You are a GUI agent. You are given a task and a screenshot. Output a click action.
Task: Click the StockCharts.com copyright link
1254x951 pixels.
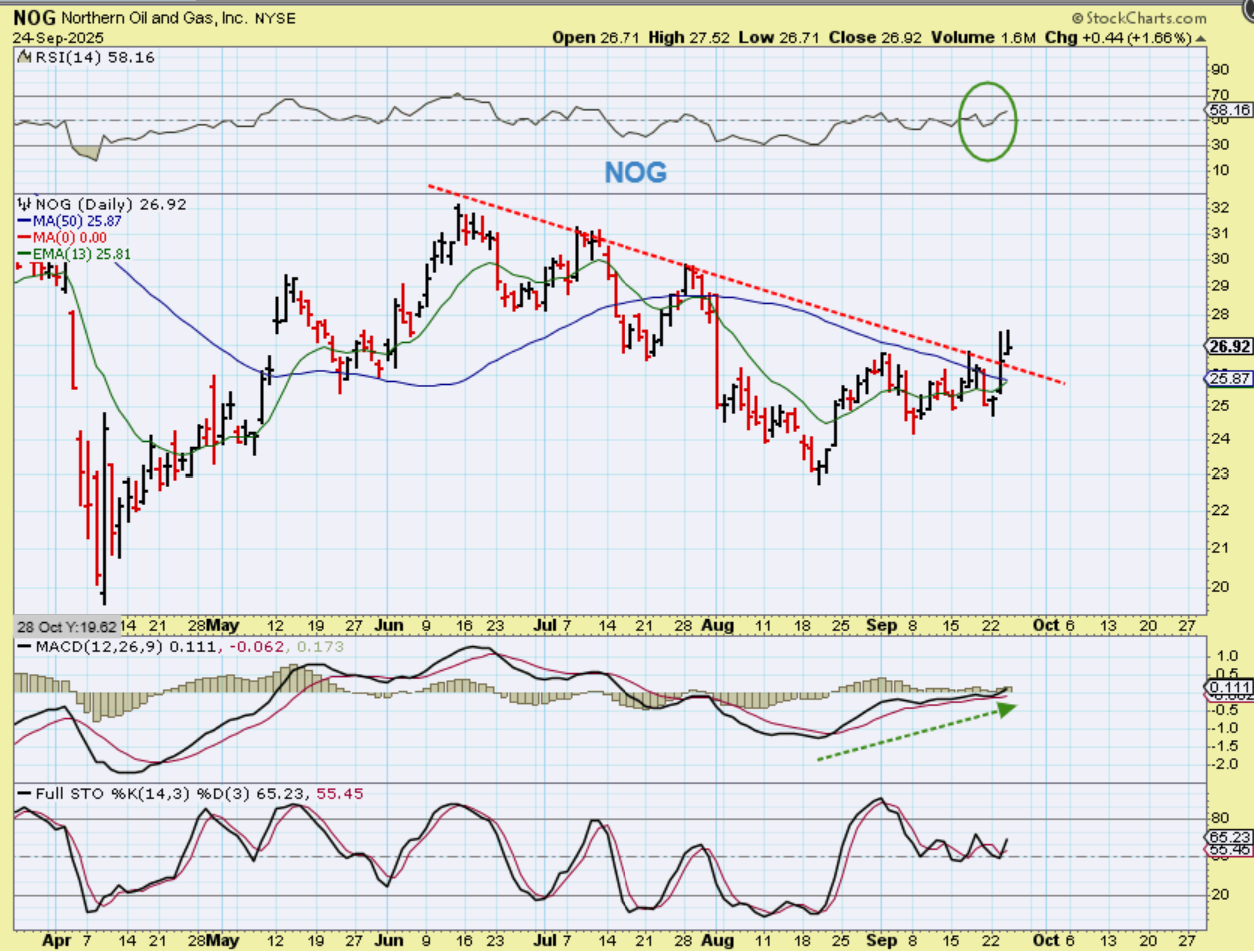click(x=1137, y=18)
